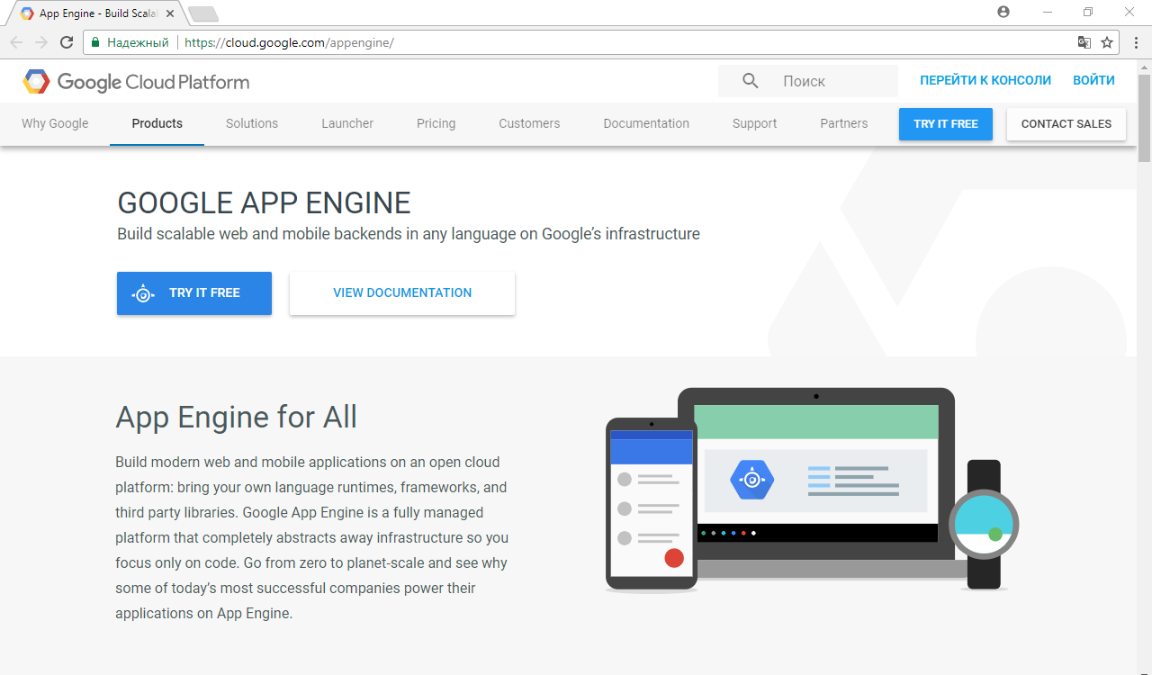Click the search magnifier icon
This screenshot has height=675, width=1152.
tap(749, 81)
